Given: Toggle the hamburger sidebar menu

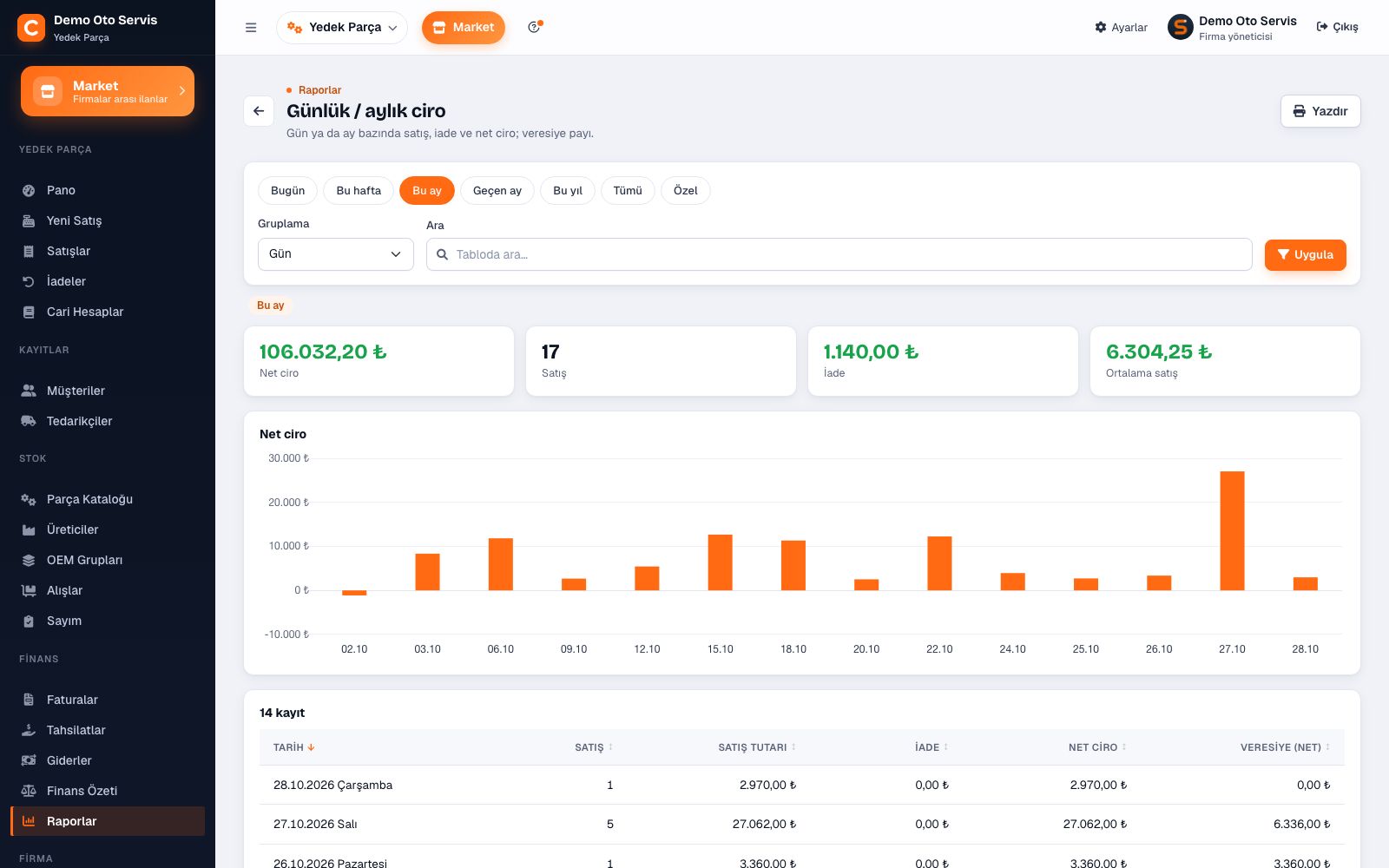Looking at the screenshot, I should pyautogui.click(x=251, y=28).
